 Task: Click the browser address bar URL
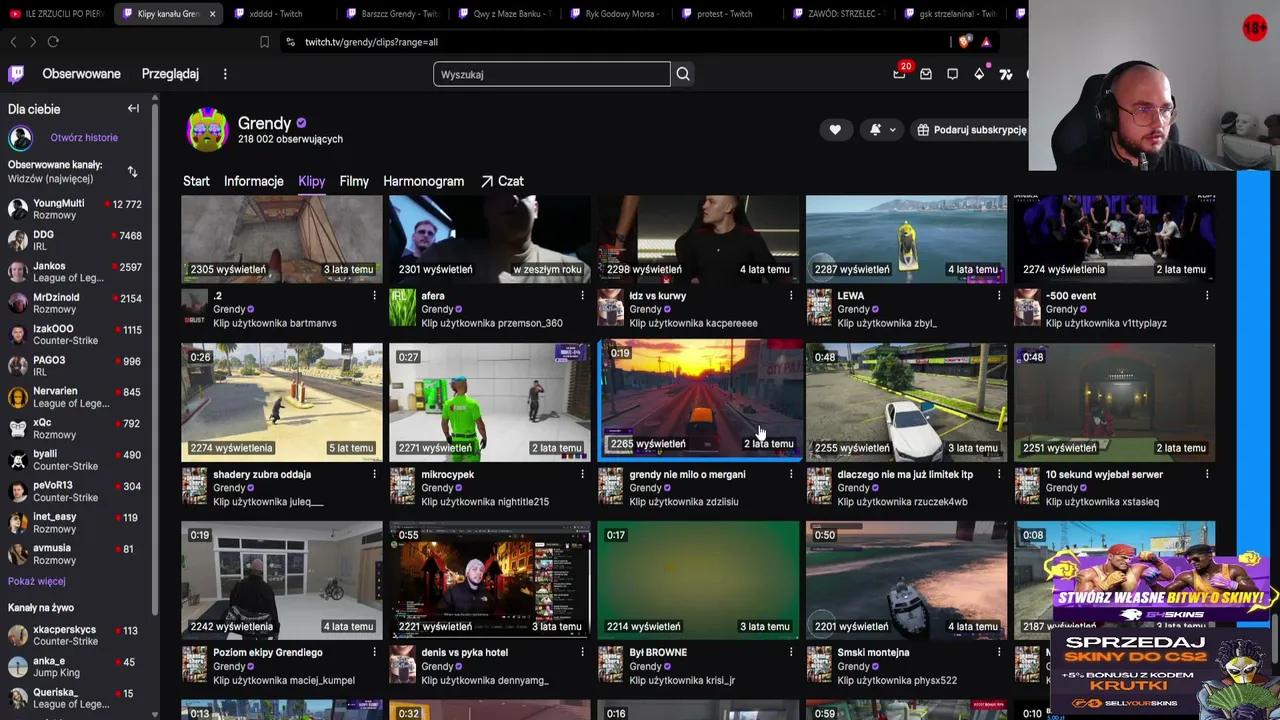371,42
